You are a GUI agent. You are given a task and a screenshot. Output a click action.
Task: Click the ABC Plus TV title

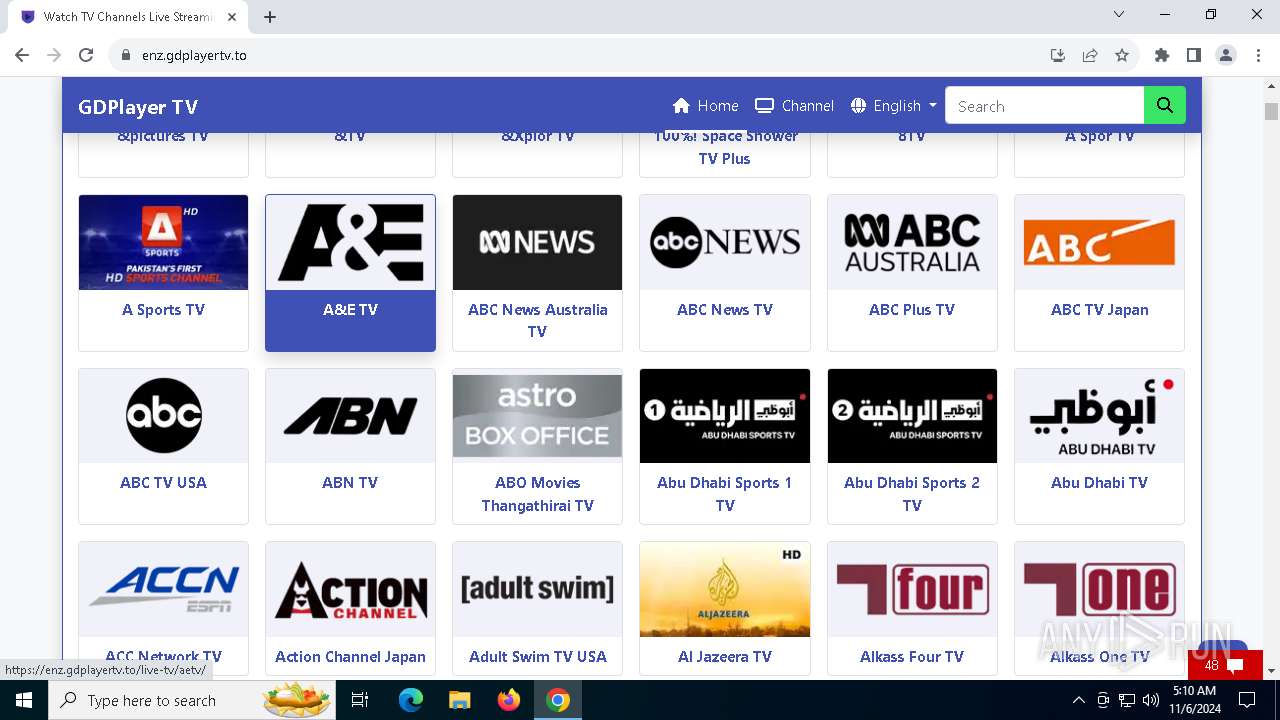tap(912, 310)
